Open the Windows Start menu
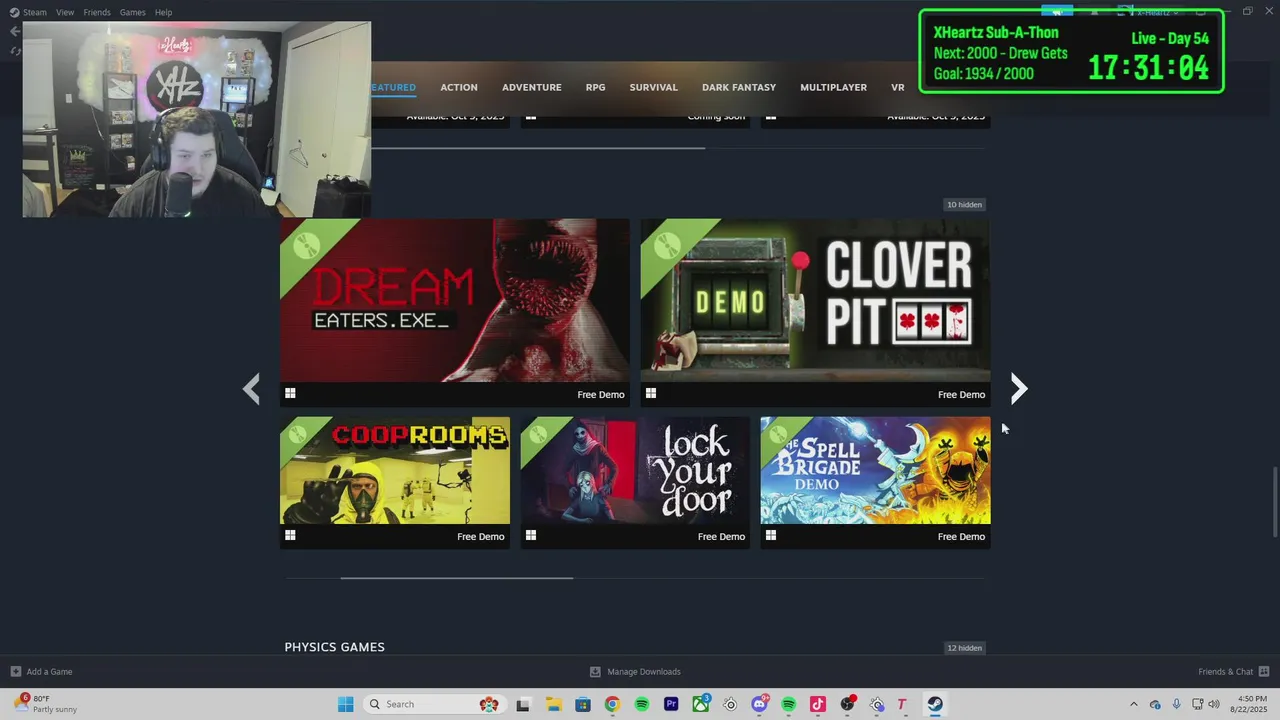This screenshot has height=720, width=1280. 345,704
